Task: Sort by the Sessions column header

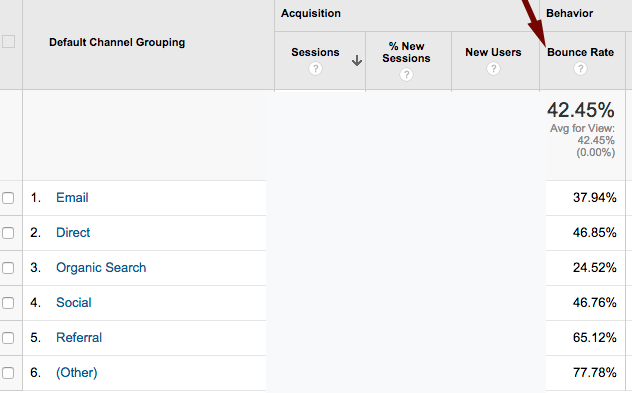Action: (315, 52)
